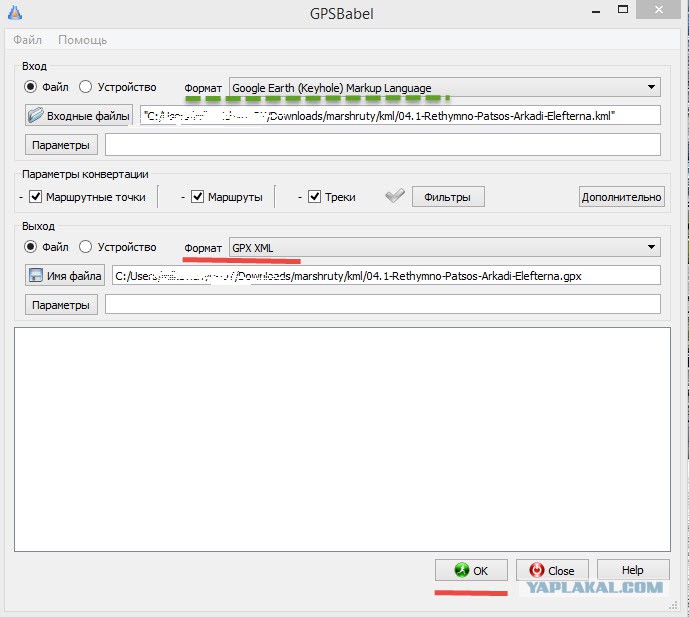
Task: Open the input format dropdown showing Google Earth
Action: click(445, 87)
